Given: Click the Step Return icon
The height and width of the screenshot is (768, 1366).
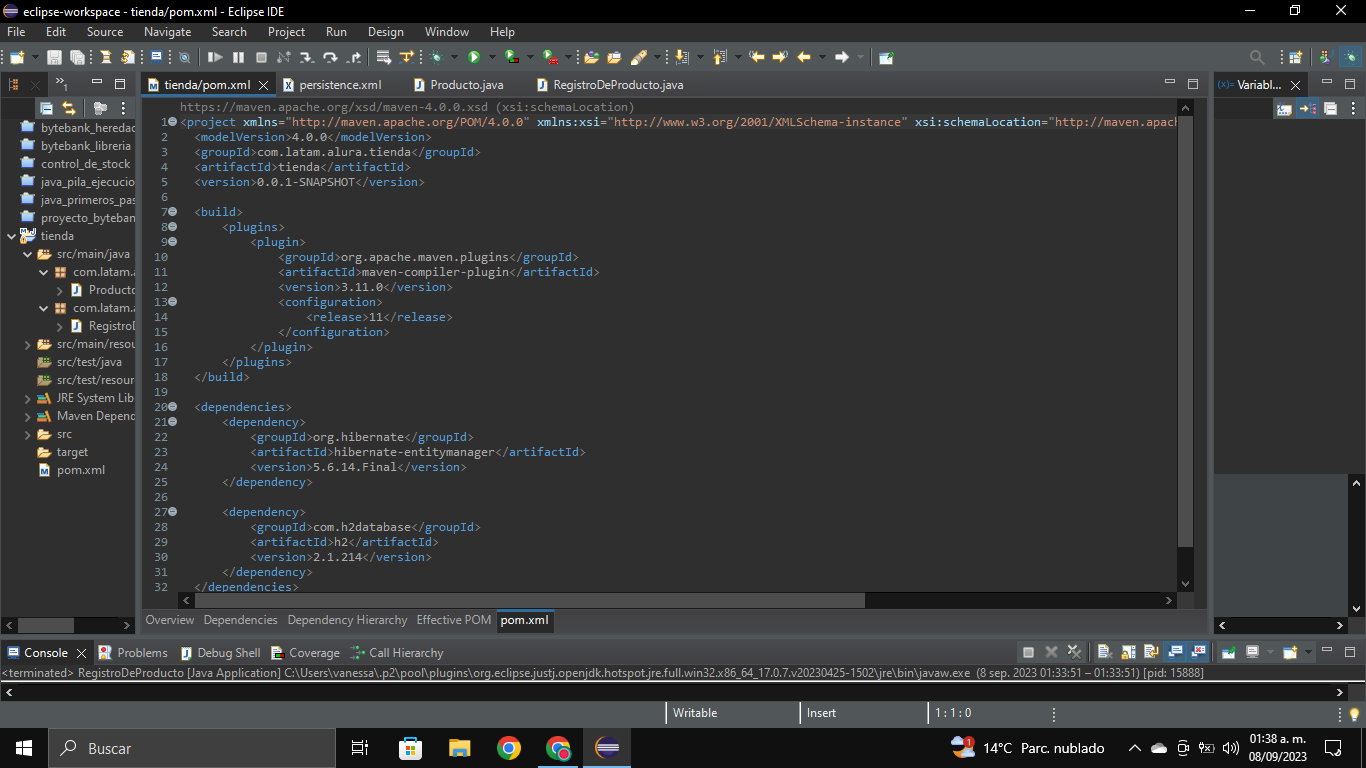Looking at the screenshot, I should click(353, 57).
